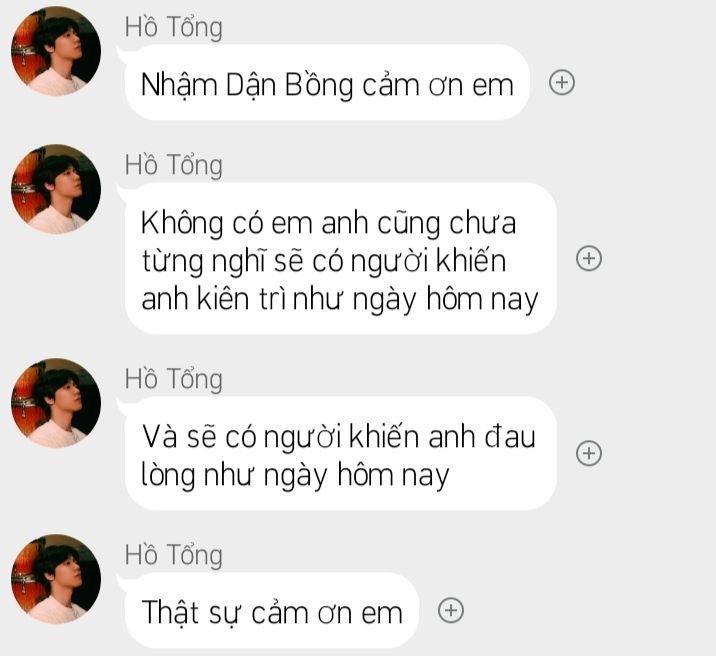
Task: Click sender name Hồ Tổng above first message
Action: (174, 27)
